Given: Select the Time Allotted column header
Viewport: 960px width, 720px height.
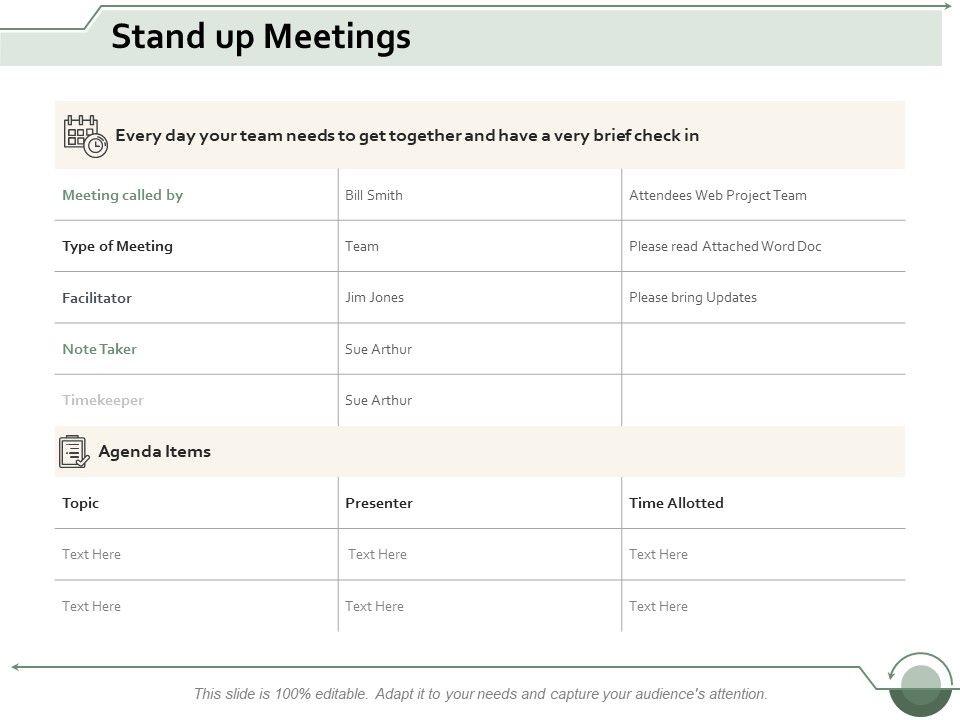Looking at the screenshot, I should coord(676,503).
